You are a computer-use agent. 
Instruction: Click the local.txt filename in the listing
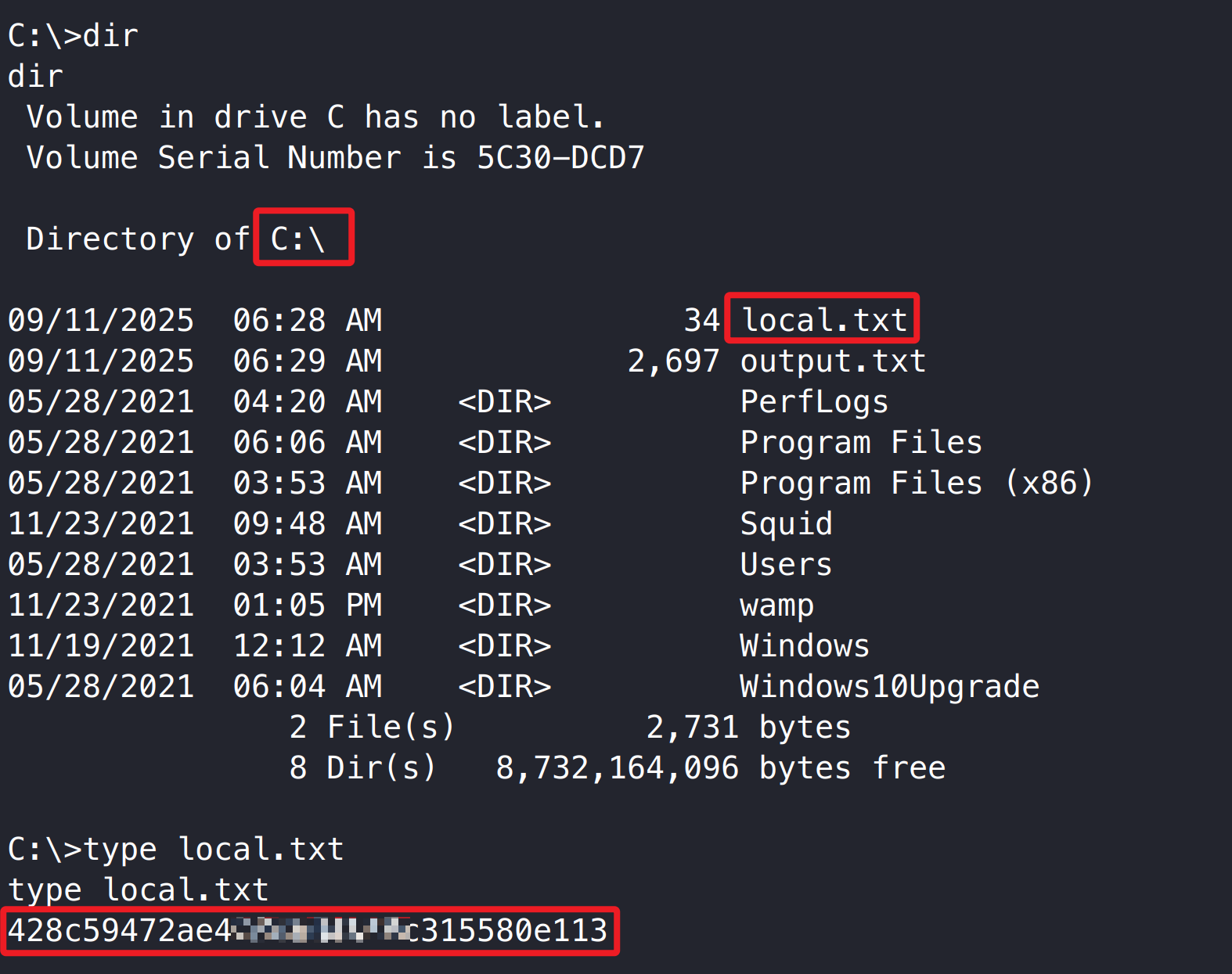coord(824,320)
